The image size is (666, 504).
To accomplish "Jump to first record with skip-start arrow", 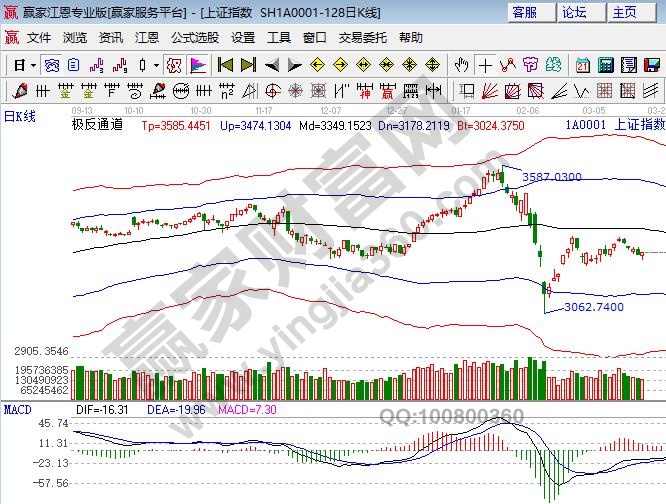I will click(x=225, y=65).
